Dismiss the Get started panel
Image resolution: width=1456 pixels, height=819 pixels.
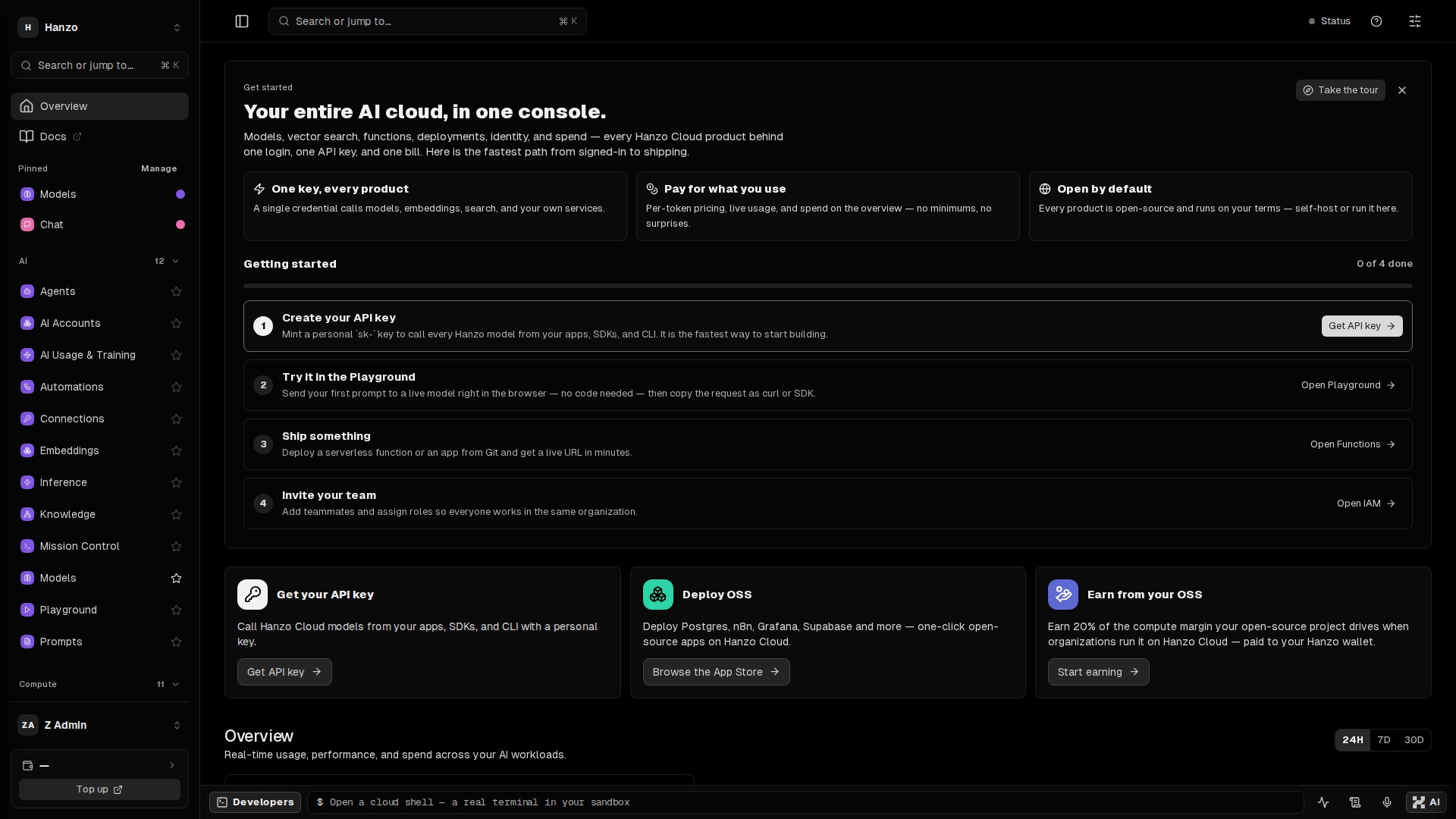tap(1402, 90)
